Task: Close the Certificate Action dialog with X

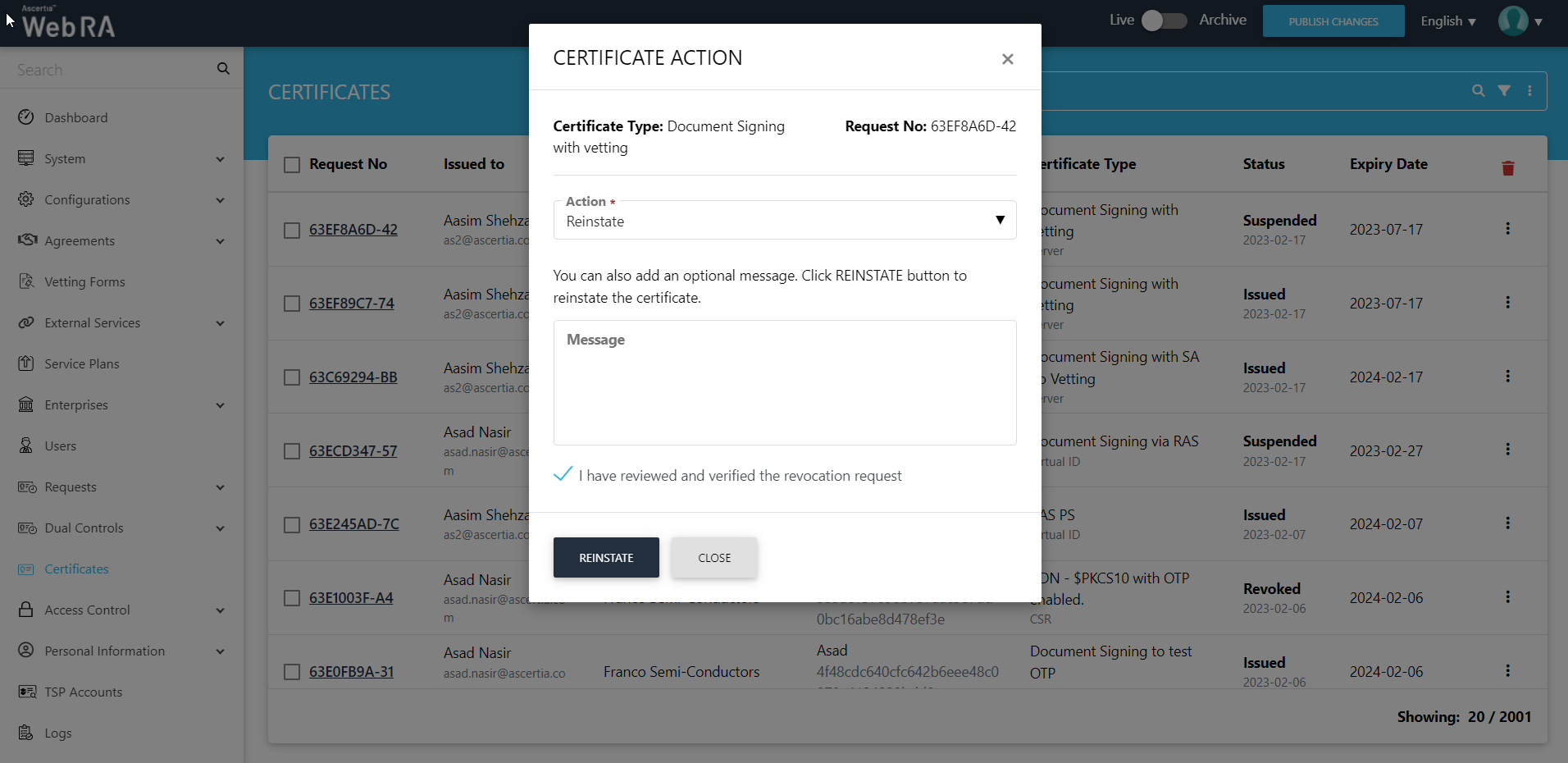Action: [x=1007, y=59]
